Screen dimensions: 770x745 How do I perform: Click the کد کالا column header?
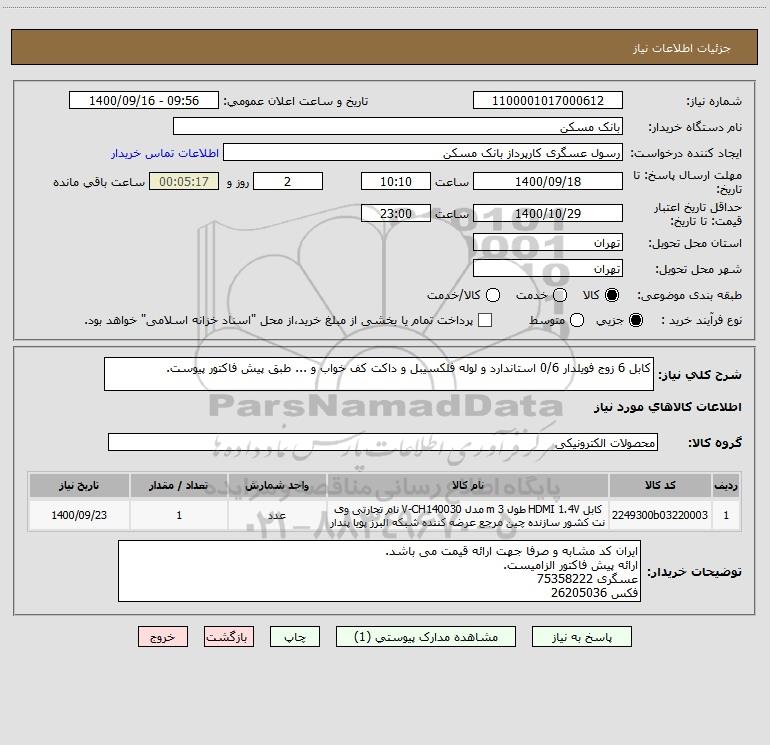pyautogui.click(x=660, y=485)
